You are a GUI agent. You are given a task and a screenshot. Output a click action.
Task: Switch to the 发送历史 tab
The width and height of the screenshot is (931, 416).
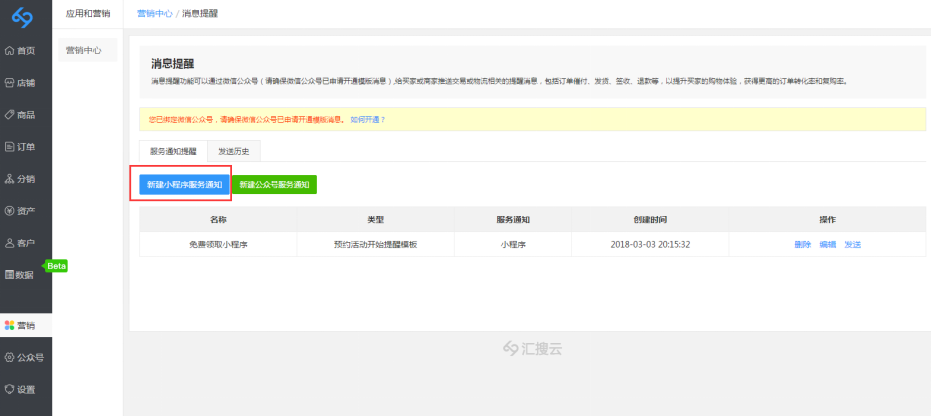234,151
